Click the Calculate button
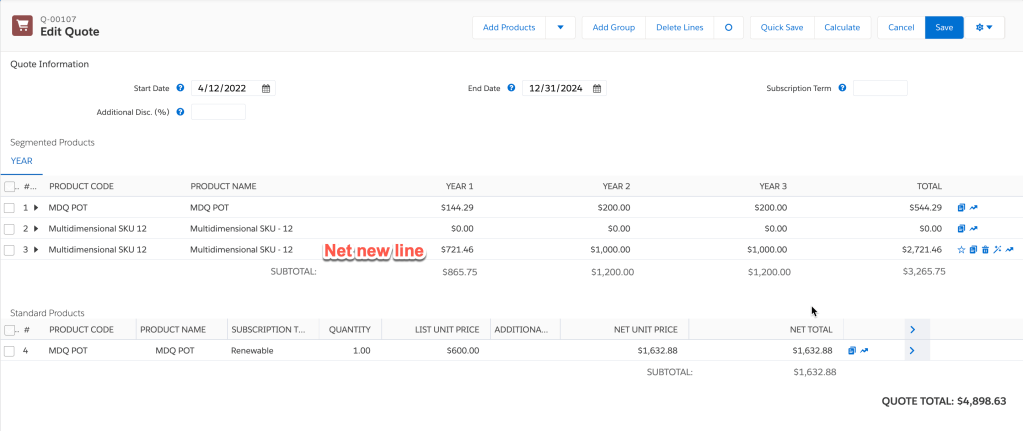 point(842,28)
